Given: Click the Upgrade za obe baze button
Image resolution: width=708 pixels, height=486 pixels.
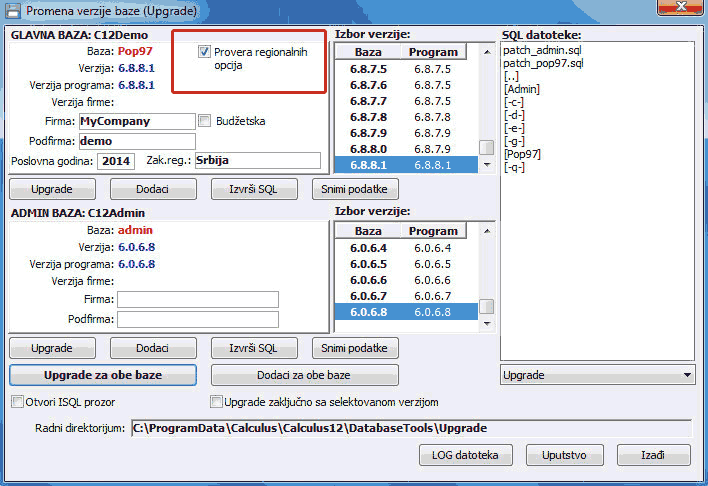Looking at the screenshot, I should [x=103, y=375].
